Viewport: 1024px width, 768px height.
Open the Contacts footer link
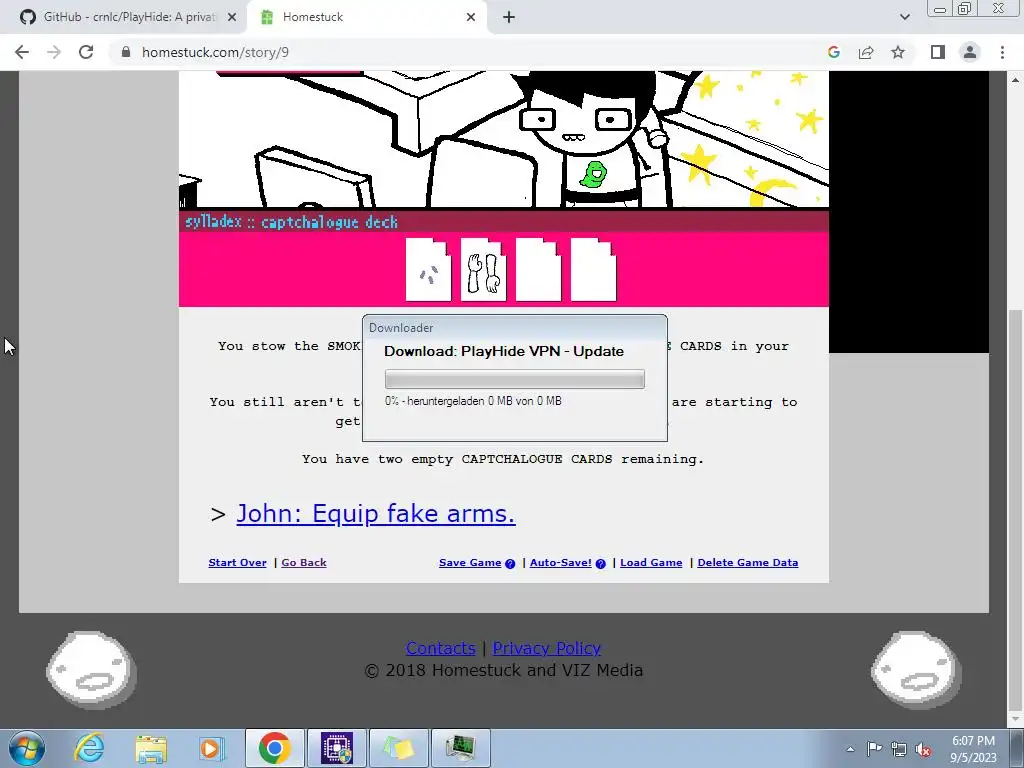(440, 648)
